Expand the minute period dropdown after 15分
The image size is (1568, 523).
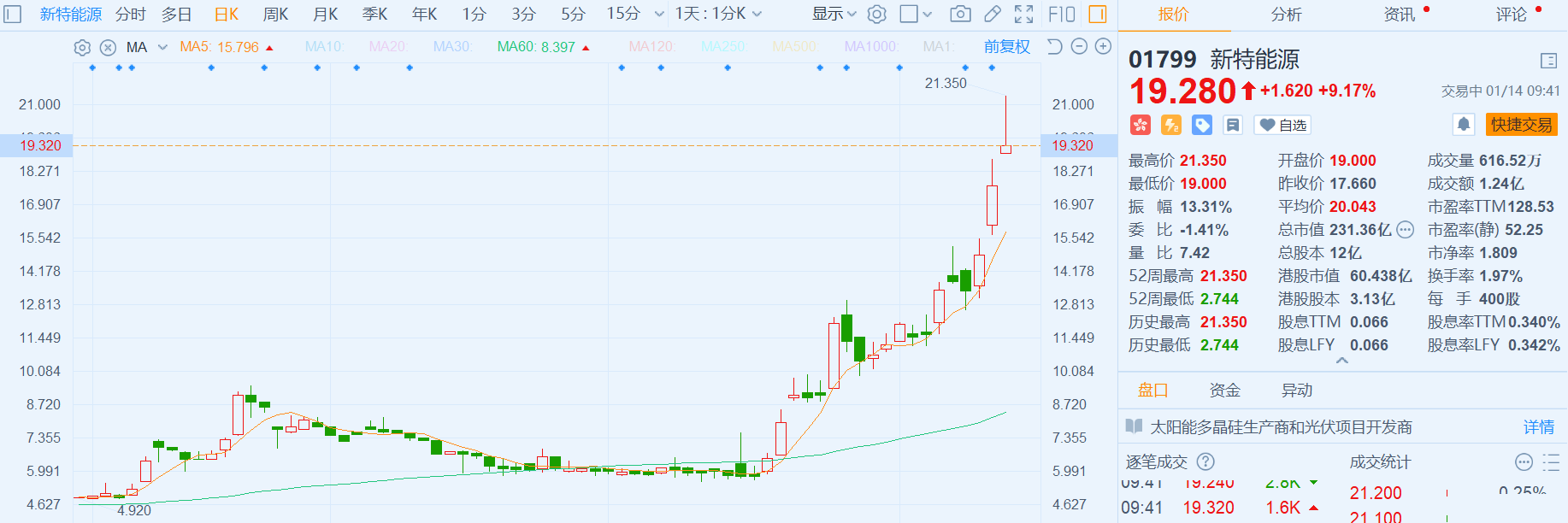tap(659, 15)
